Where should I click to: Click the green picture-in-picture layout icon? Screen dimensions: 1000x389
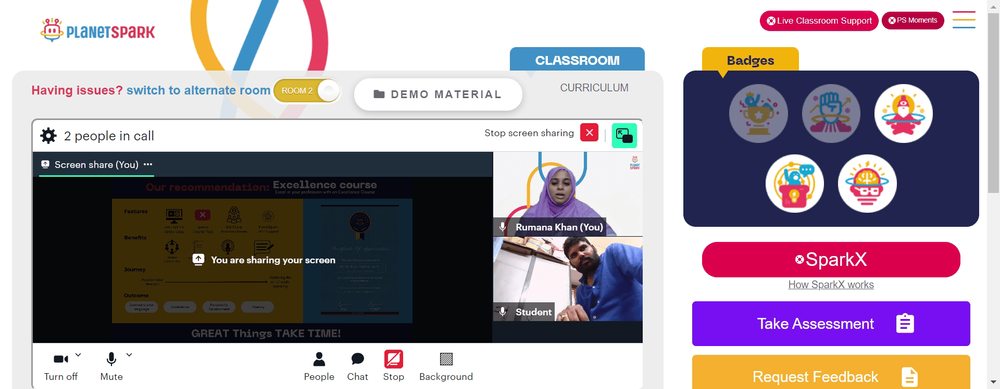pyautogui.click(x=624, y=135)
